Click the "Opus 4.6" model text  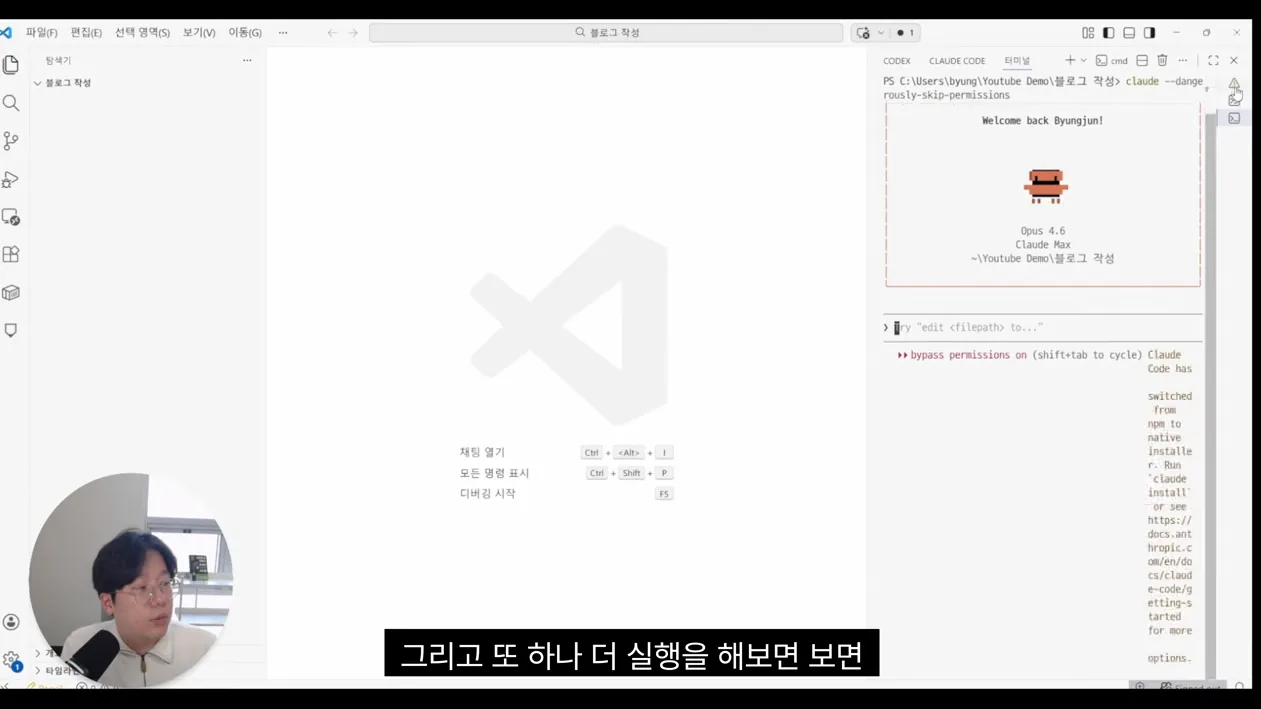point(1043,231)
